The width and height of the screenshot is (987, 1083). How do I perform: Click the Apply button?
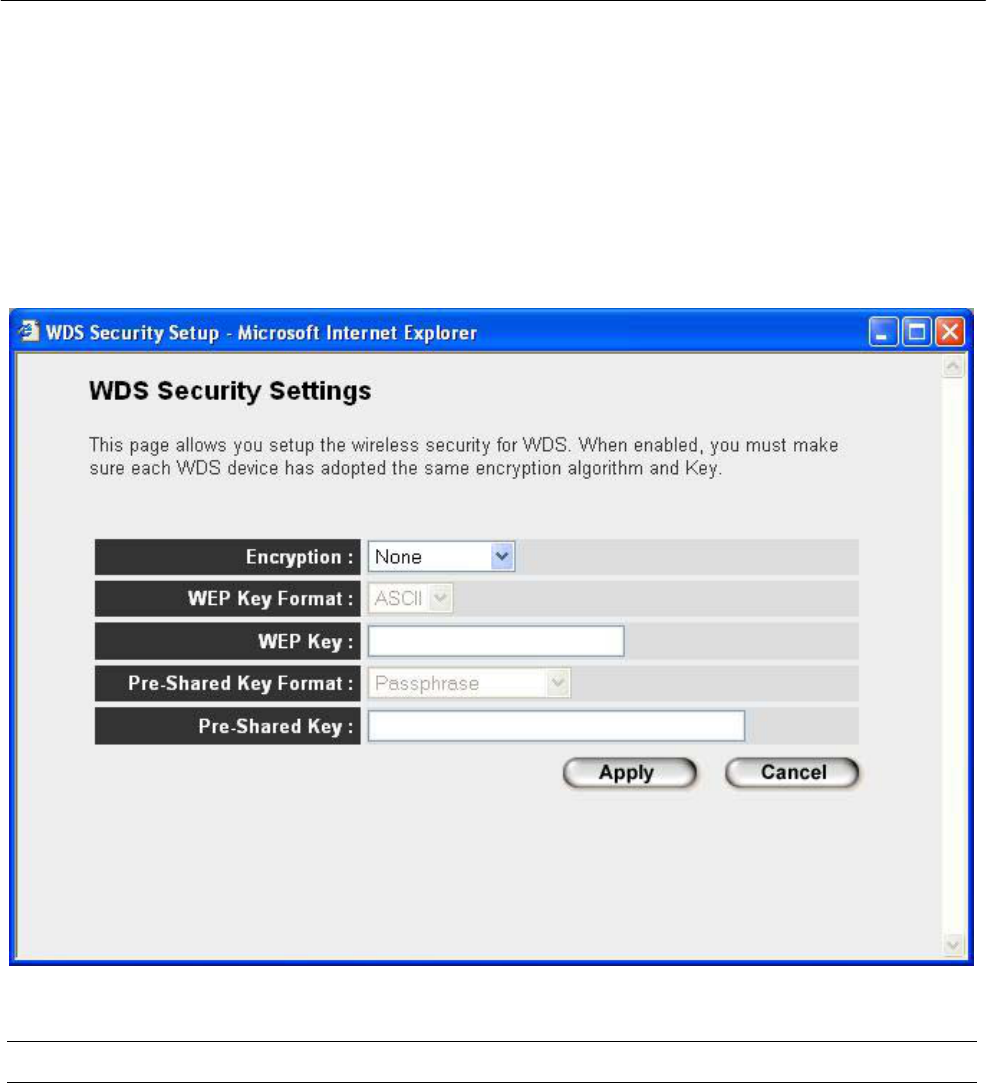pyautogui.click(x=629, y=772)
